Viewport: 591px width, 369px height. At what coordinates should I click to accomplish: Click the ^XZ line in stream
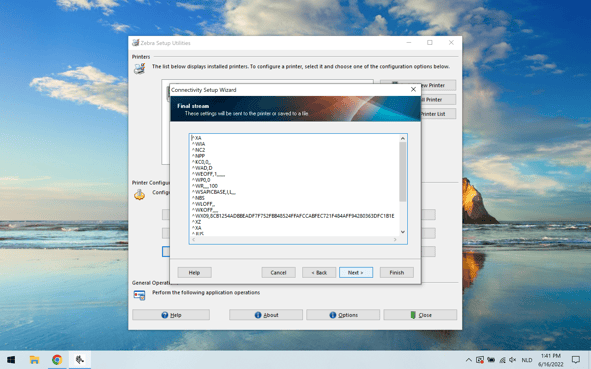pyautogui.click(x=196, y=222)
